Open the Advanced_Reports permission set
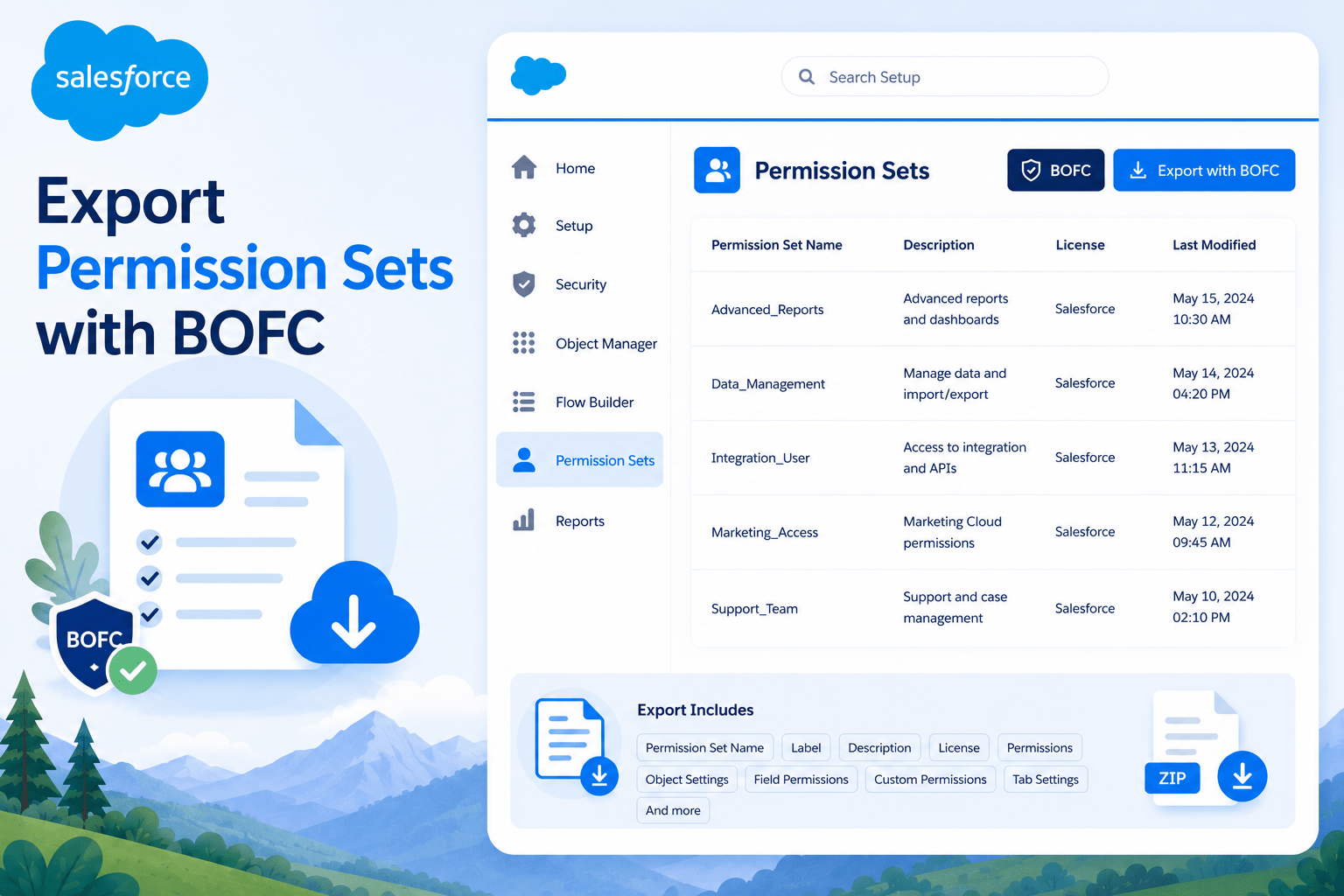 tap(767, 310)
